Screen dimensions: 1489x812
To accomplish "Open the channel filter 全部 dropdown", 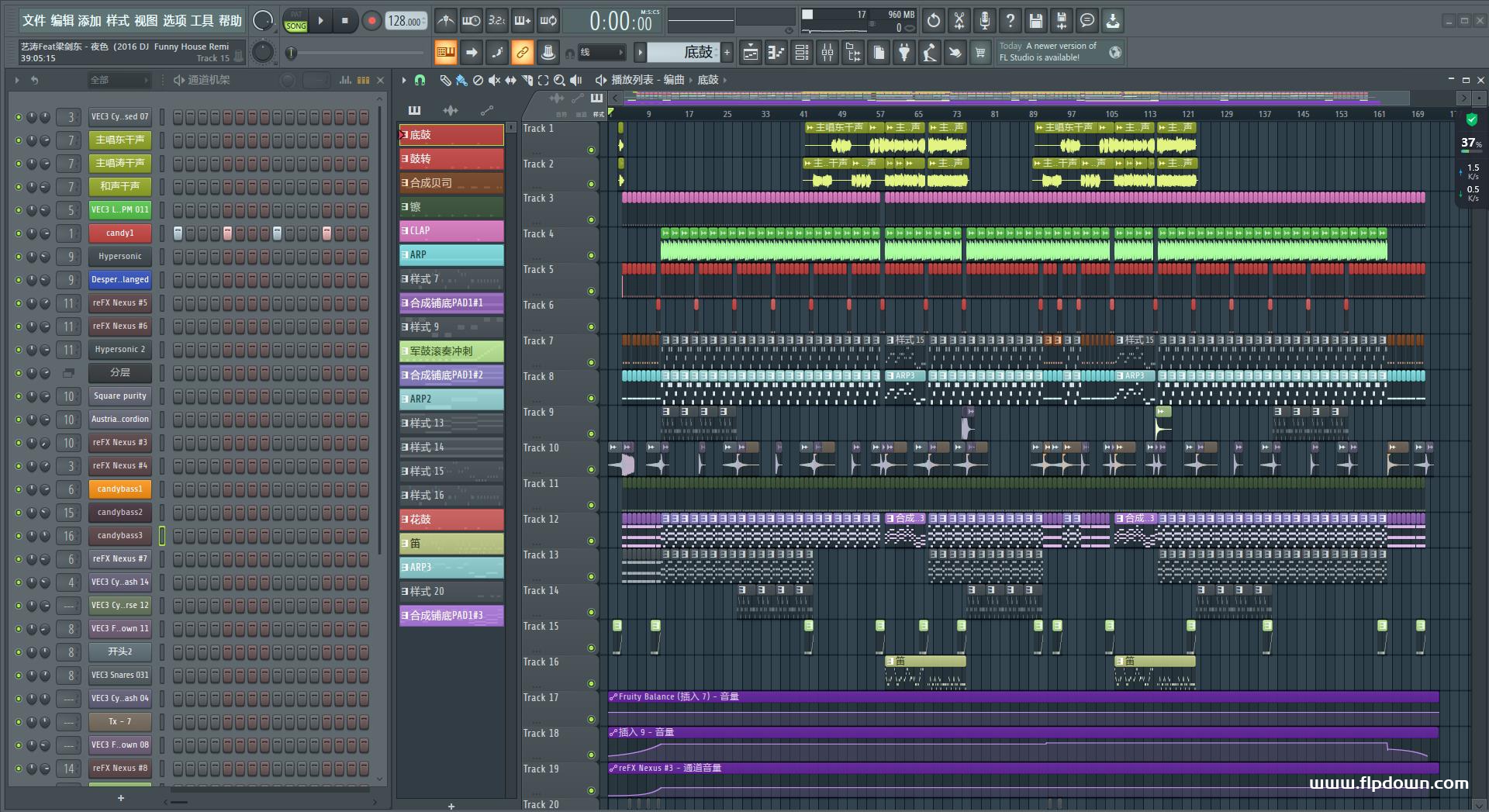I will point(119,80).
